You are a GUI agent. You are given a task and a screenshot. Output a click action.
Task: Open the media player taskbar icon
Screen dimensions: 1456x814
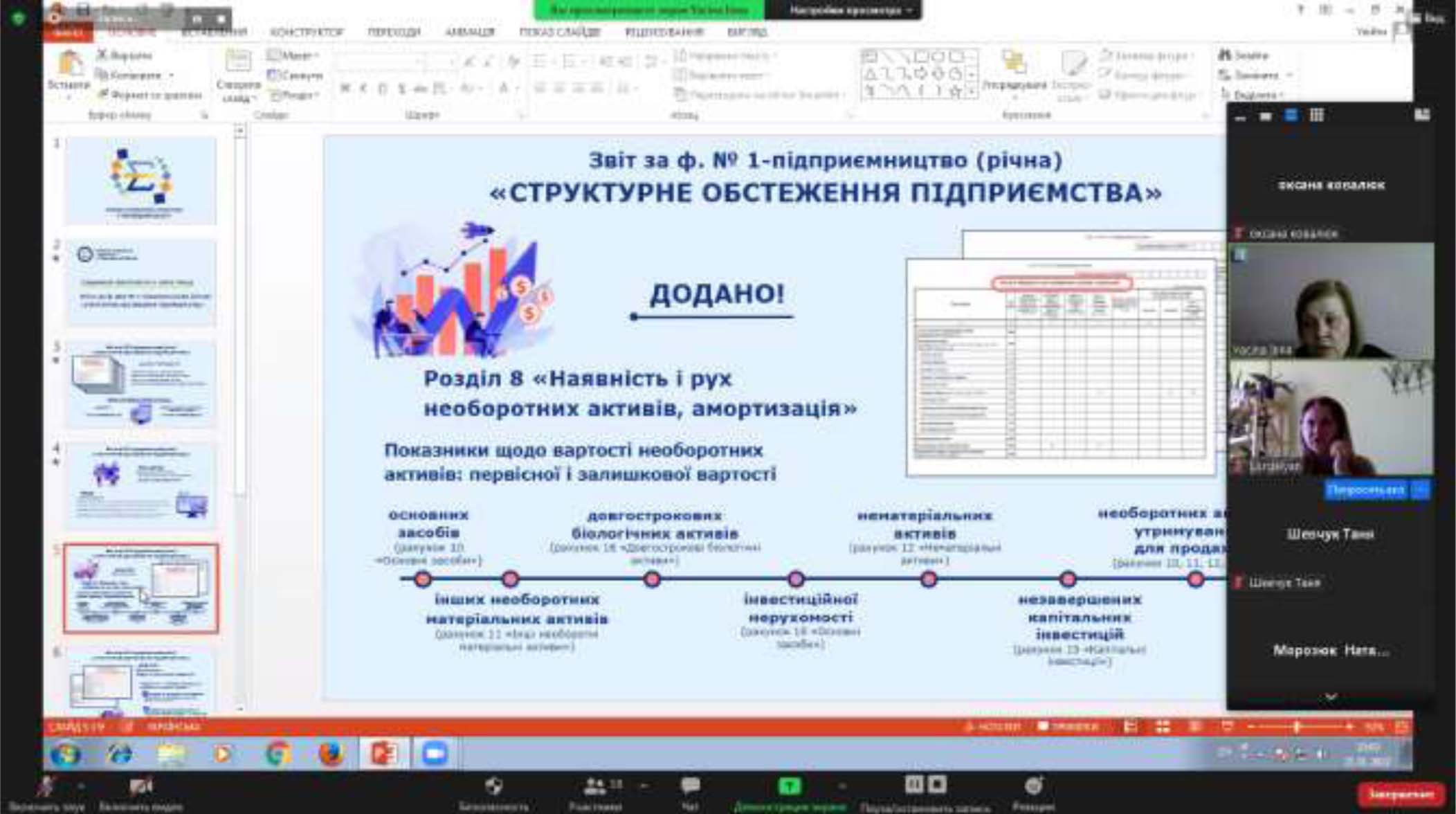coord(223,754)
